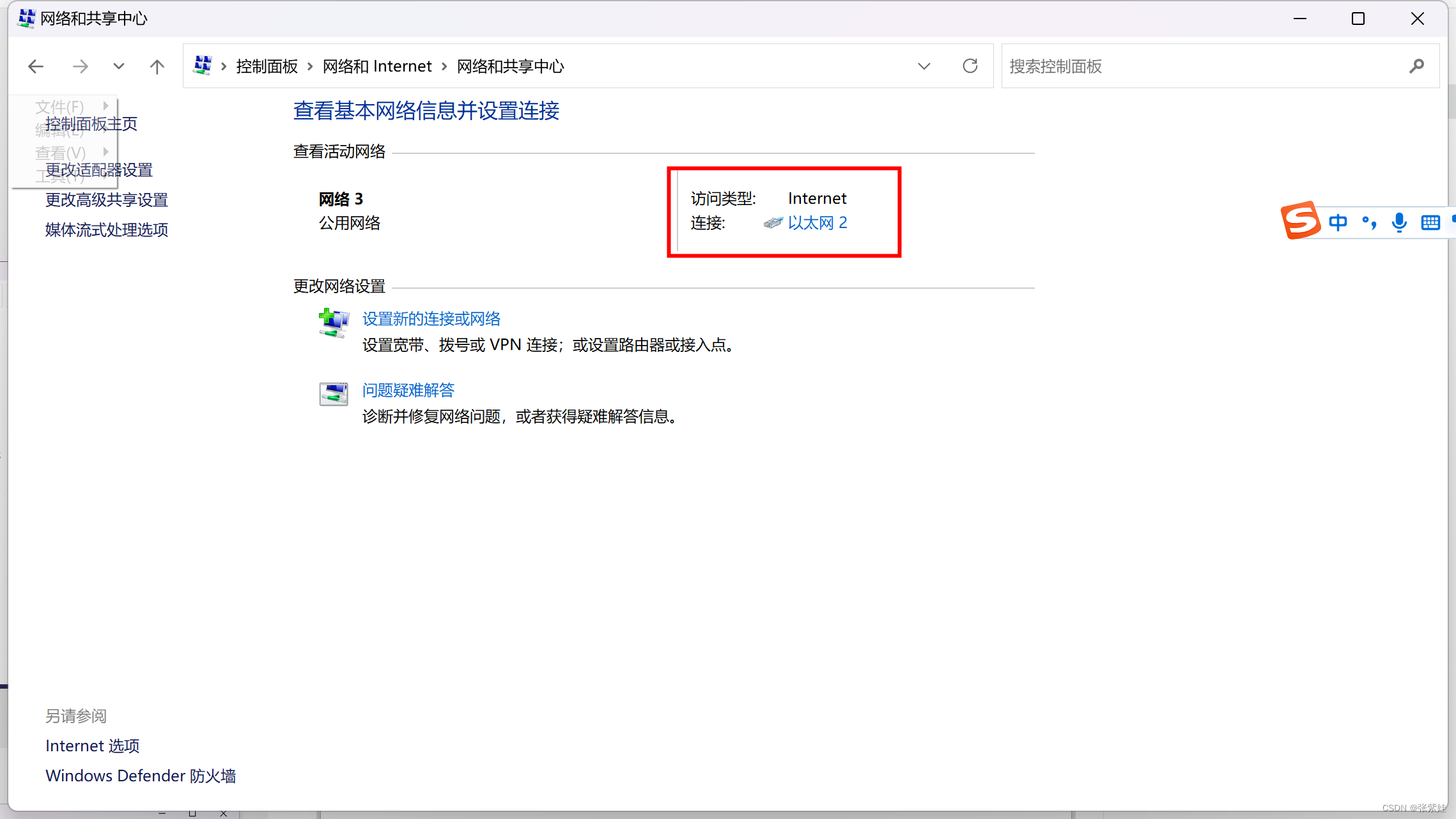
Task: Open the 查看(V) menu
Action: (x=60, y=153)
